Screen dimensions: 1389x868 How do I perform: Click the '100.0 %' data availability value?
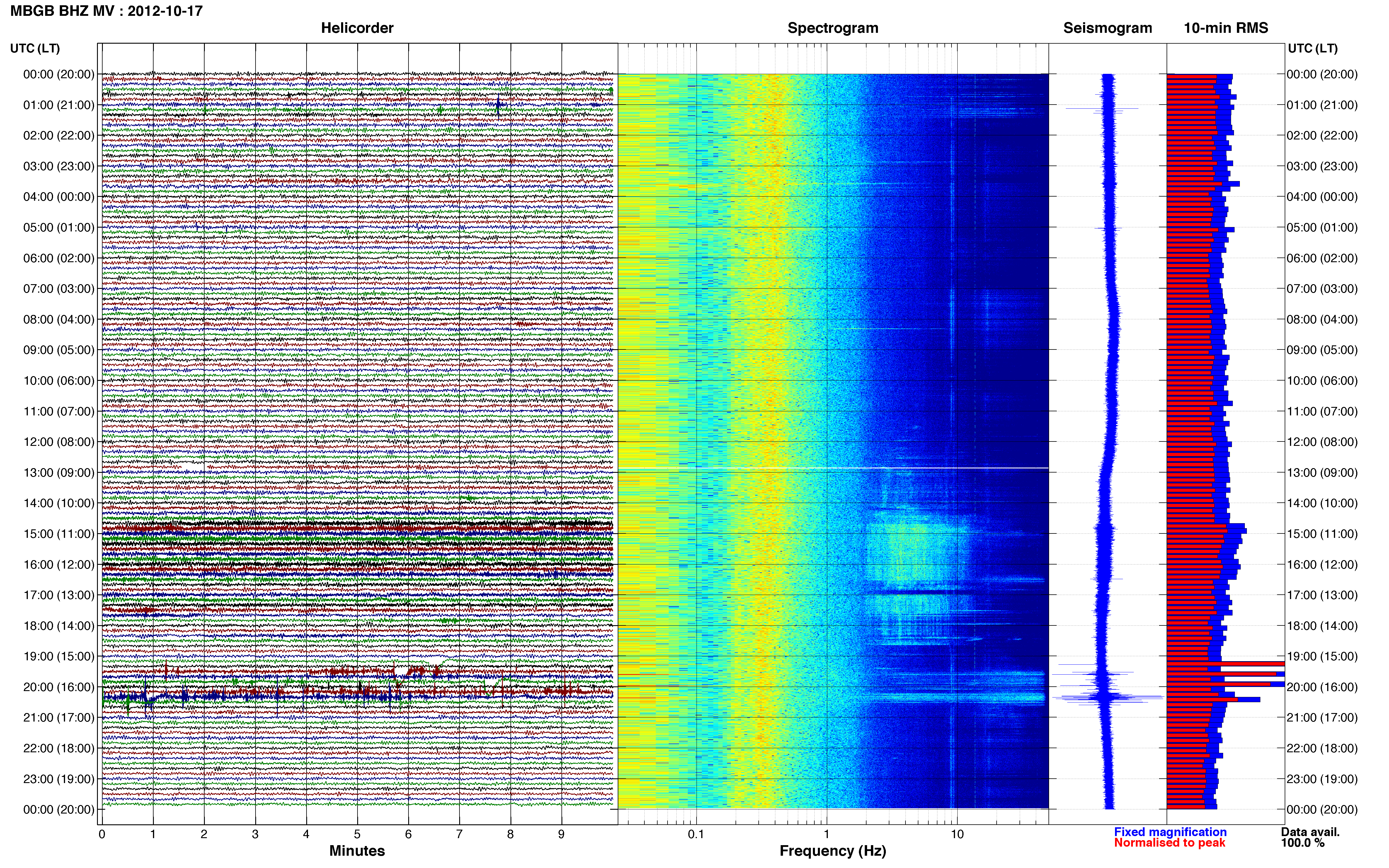click(1302, 843)
